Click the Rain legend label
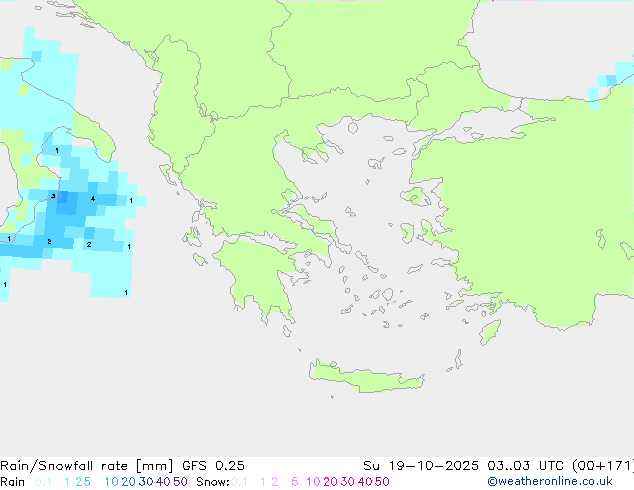The width and height of the screenshot is (634, 490). tap(13, 482)
